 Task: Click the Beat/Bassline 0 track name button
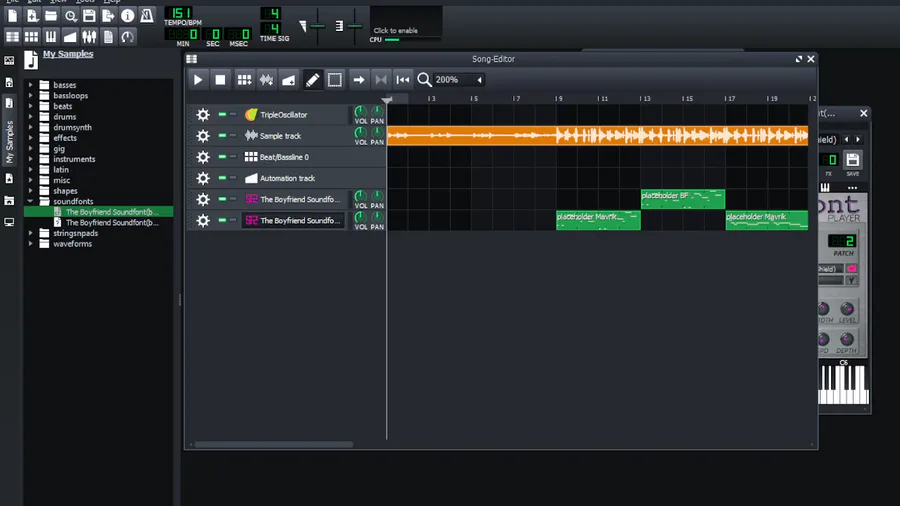coord(293,157)
